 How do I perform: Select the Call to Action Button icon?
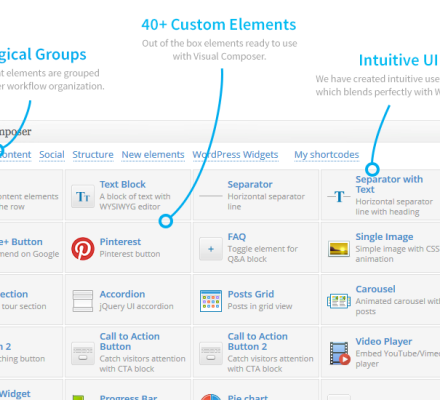click(83, 353)
